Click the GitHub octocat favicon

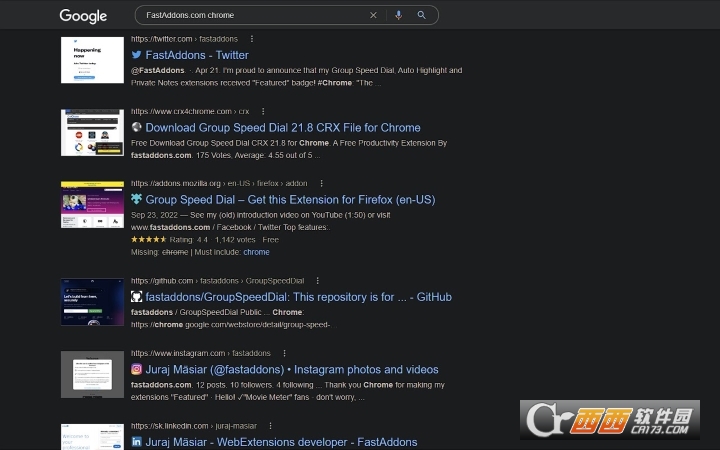[x=136, y=297]
